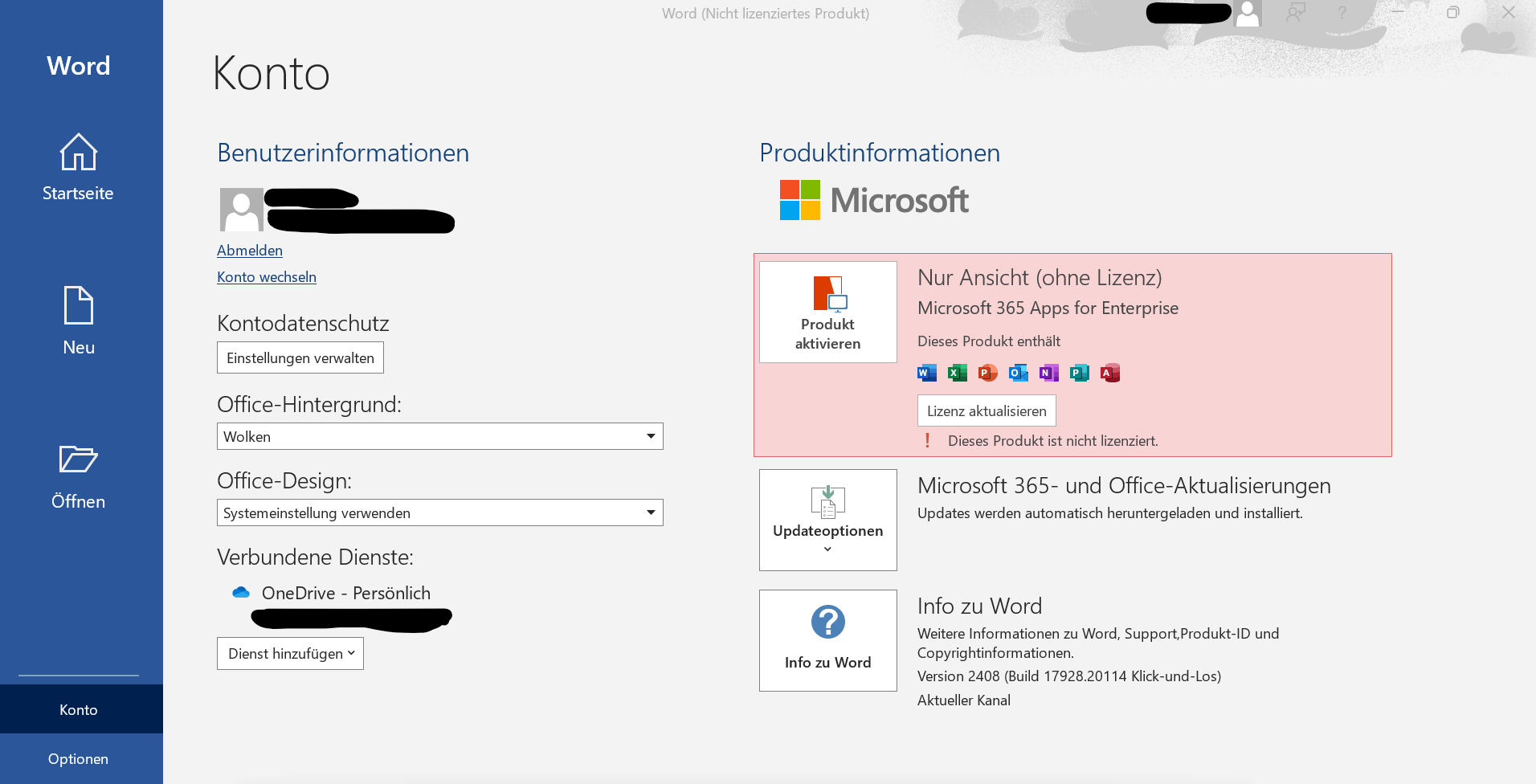This screenshot has width=1536, height=784.
Task: Click the Outlook icon in product list
Action: [x=1019, y=373]
